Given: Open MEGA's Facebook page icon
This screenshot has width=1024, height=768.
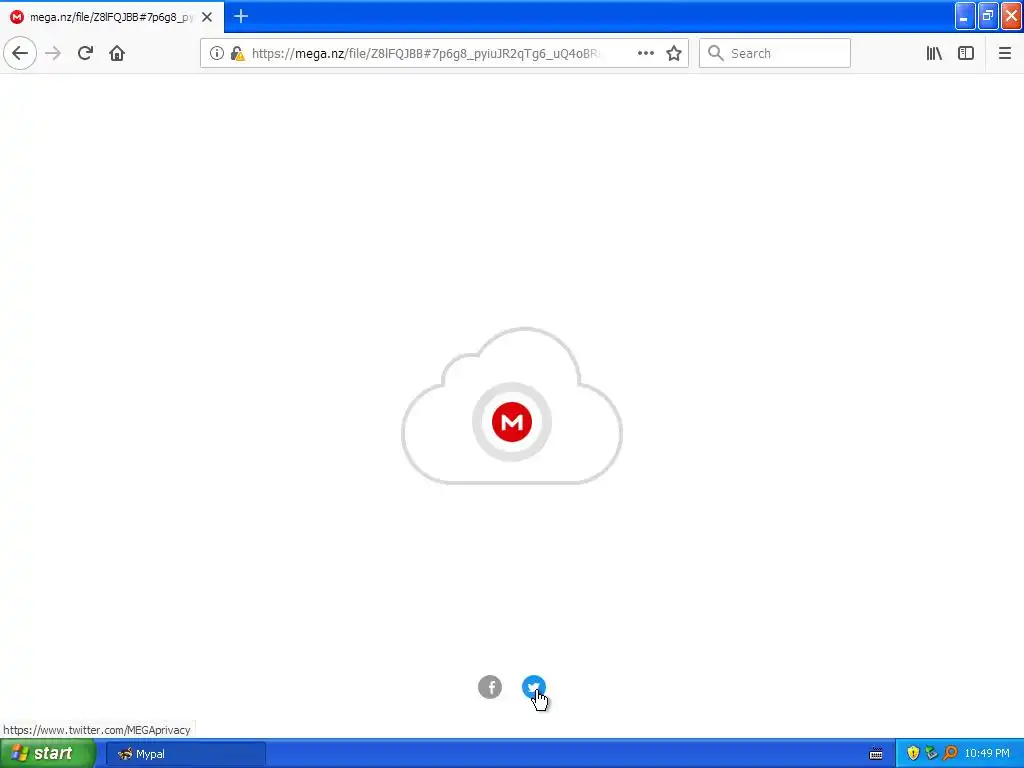Looking at the screenshot, I should [x=490, y=687].
